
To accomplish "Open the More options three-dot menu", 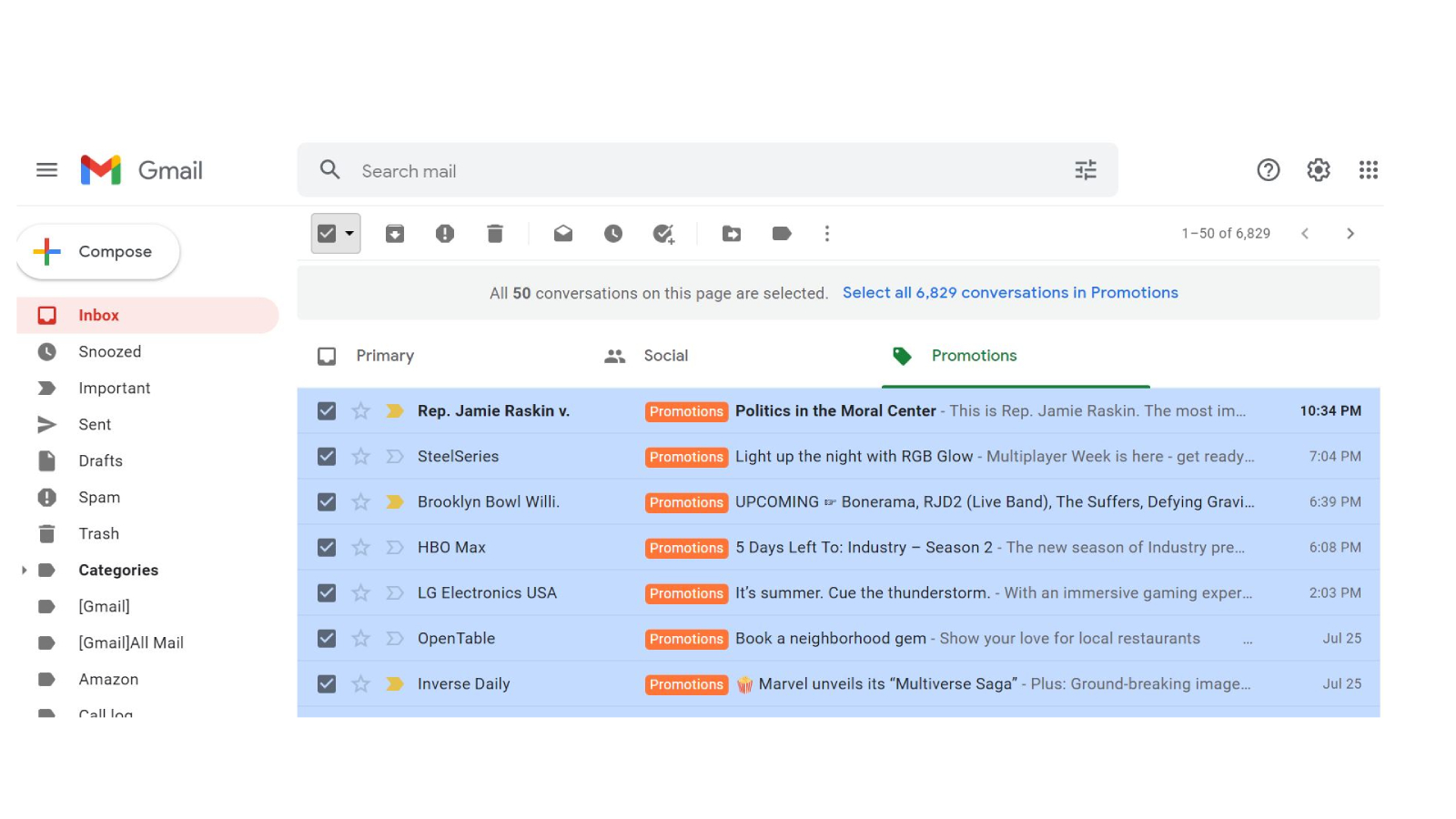I will coord(827,234).
